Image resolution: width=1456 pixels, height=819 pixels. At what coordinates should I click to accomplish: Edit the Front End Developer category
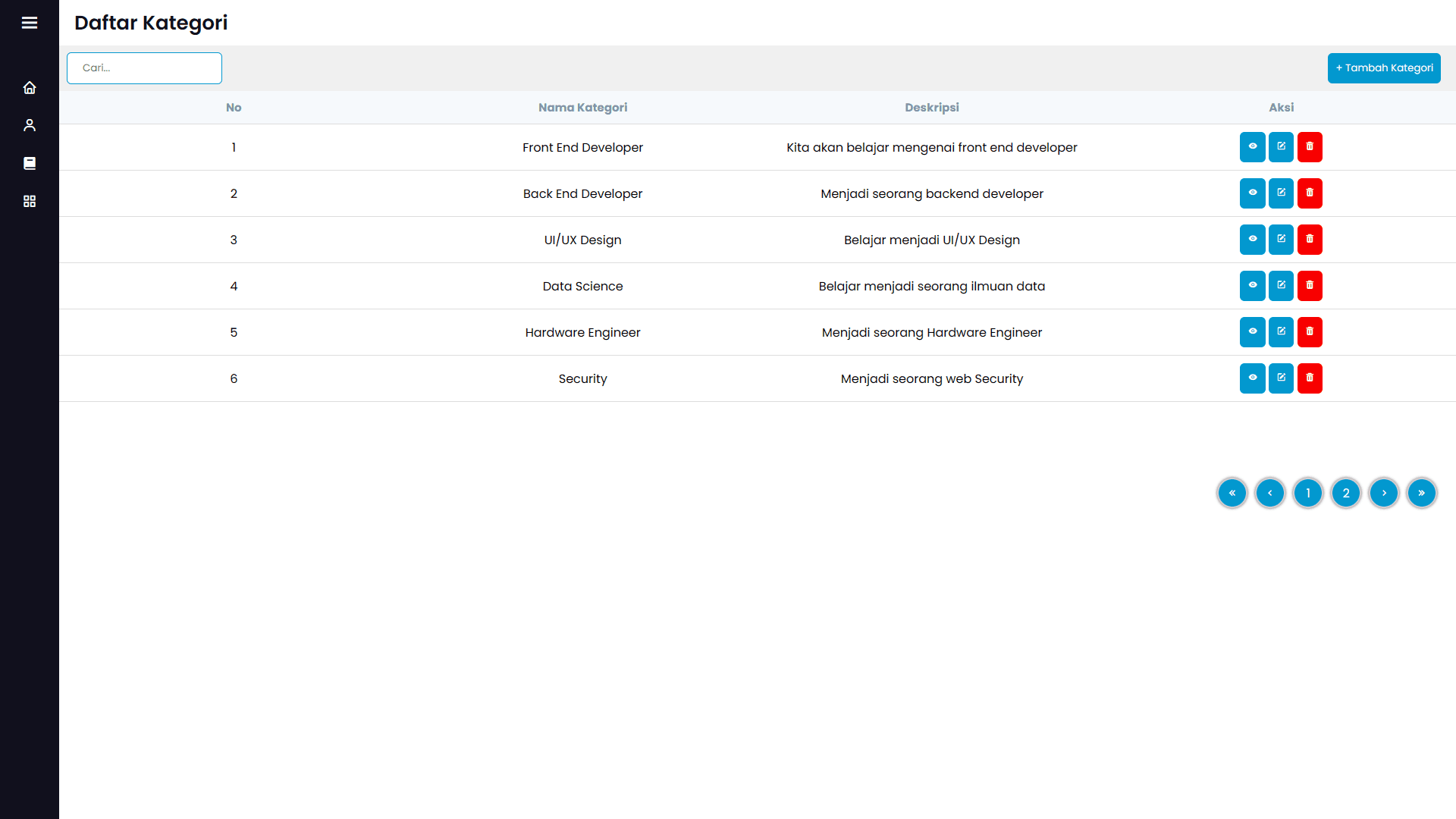1281,147
